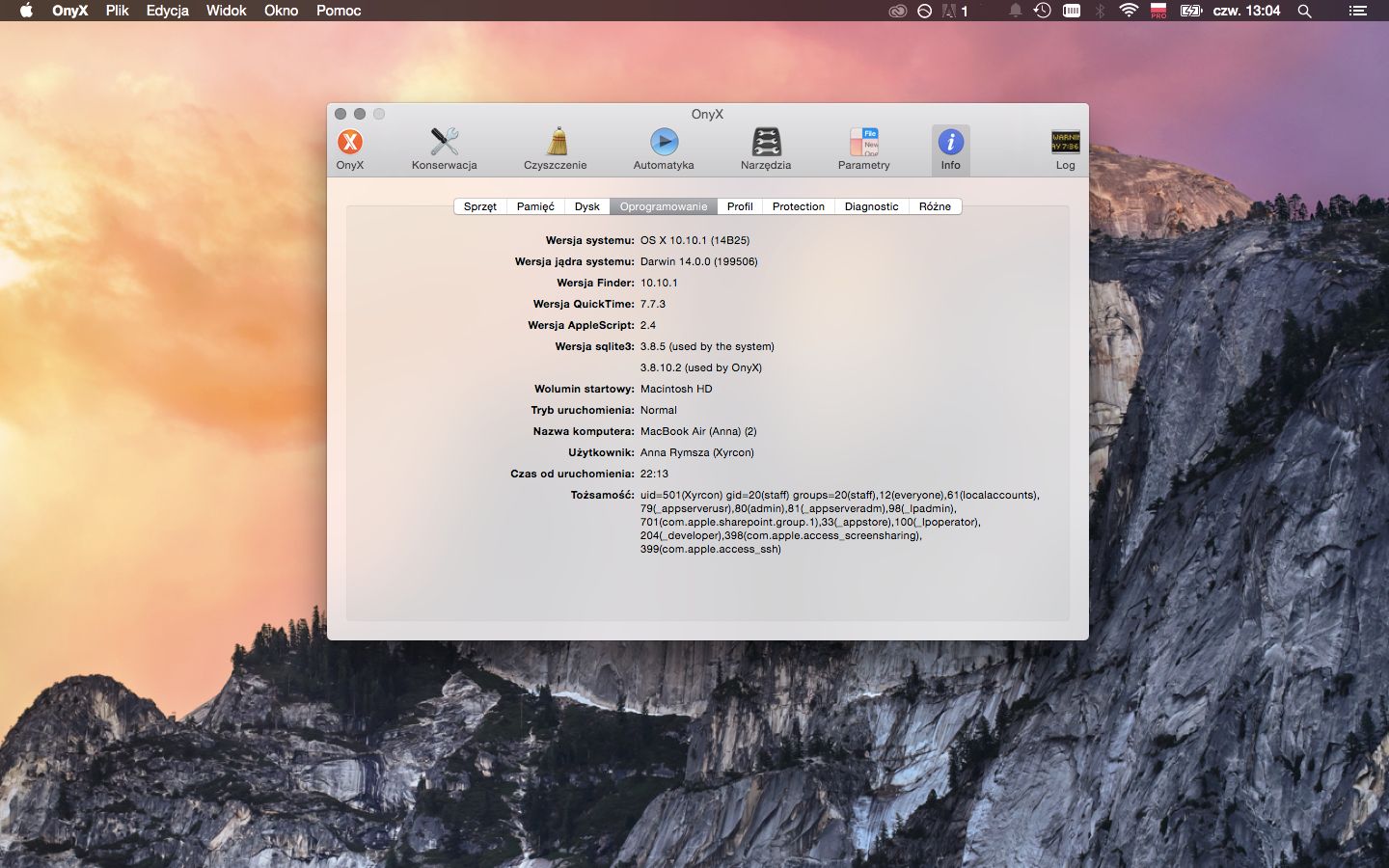
Task: Click computer name MacBook Air (Anna) (2)
Action: coord(698,431)
